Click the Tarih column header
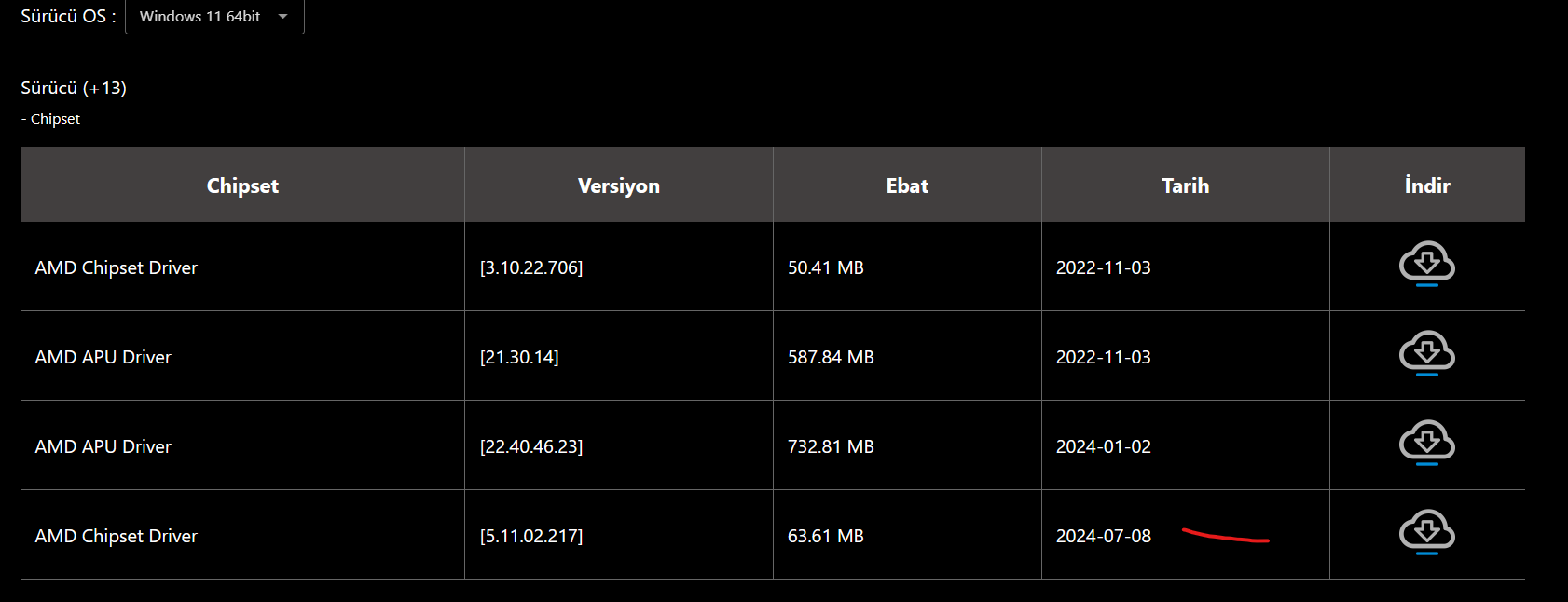 pos(1185,185)
